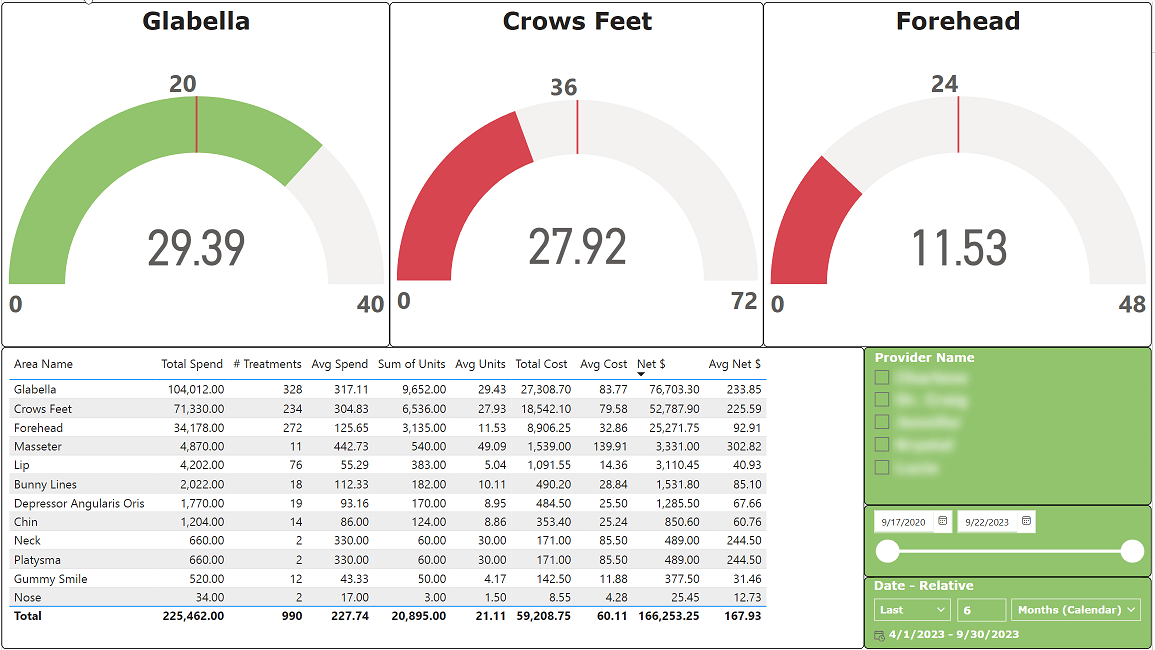Select the Masseter row in the table
This screenshot has height=650, width=1155.
click(x=37, y=446)
